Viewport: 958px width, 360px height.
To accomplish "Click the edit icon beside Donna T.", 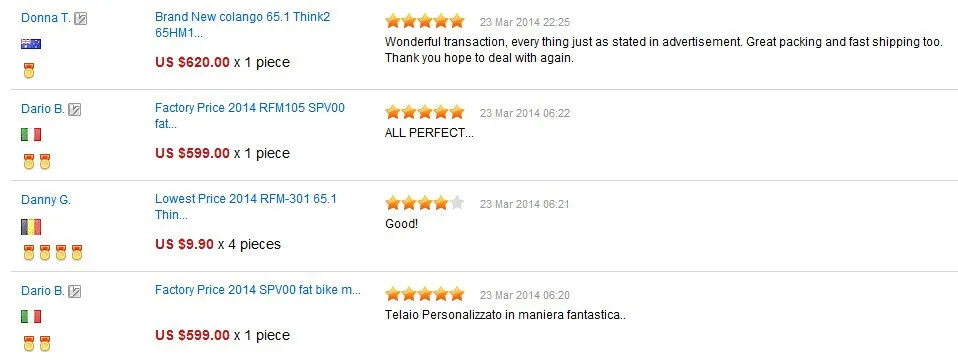I will [81, 19].
